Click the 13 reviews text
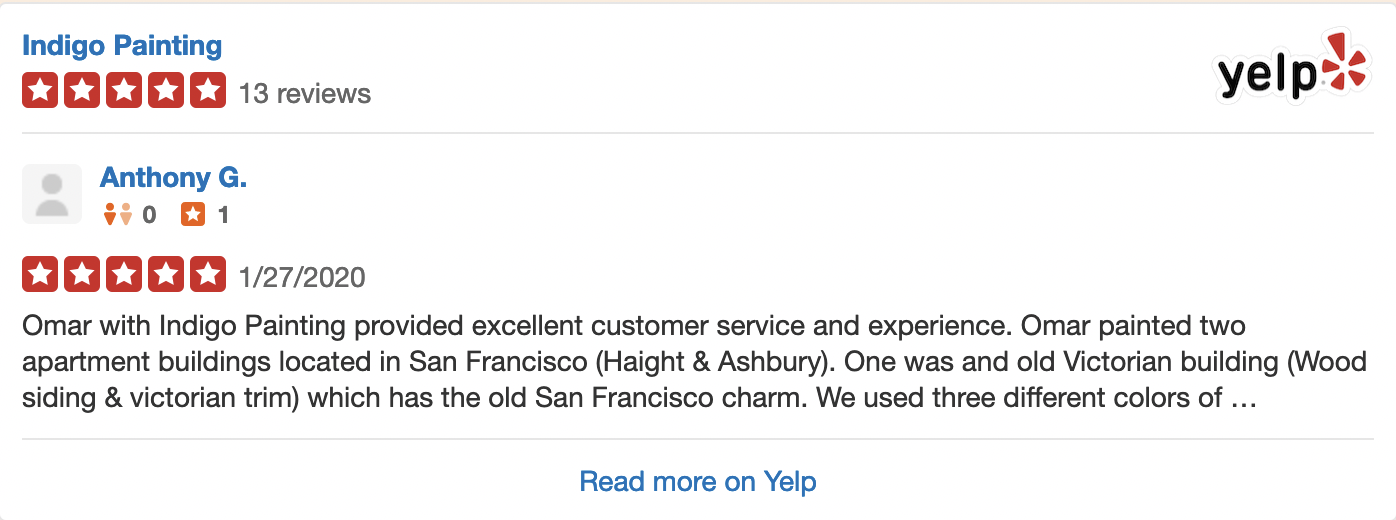The image size is (1396, 520). pyautogui.click(x=305, y=94)
